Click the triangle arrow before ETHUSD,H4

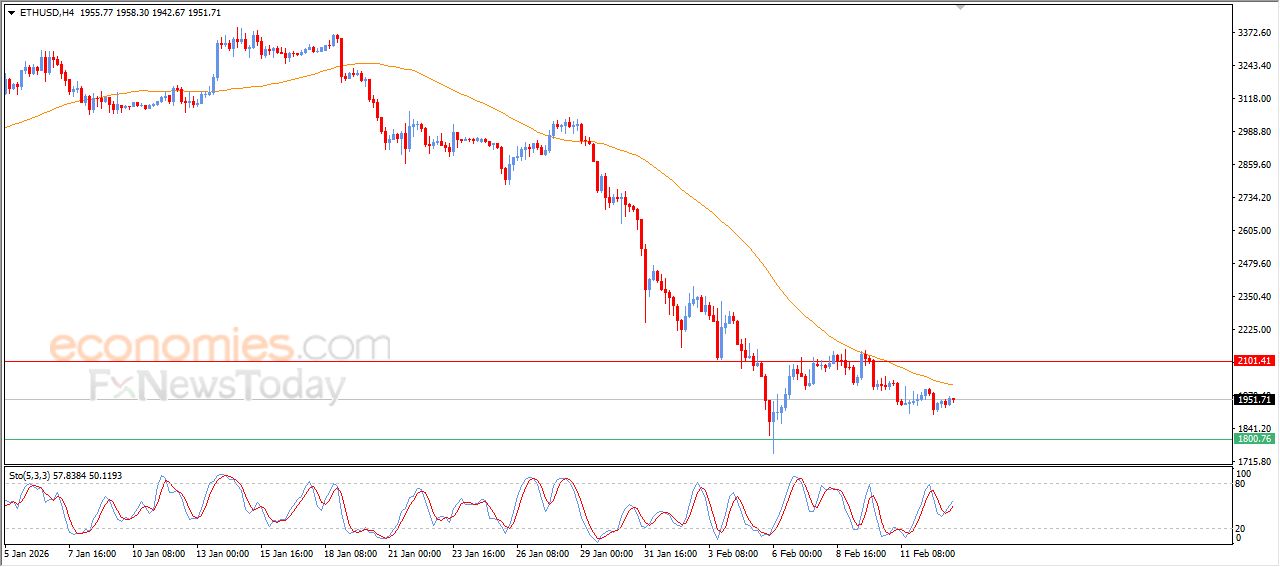coord(11,13)
